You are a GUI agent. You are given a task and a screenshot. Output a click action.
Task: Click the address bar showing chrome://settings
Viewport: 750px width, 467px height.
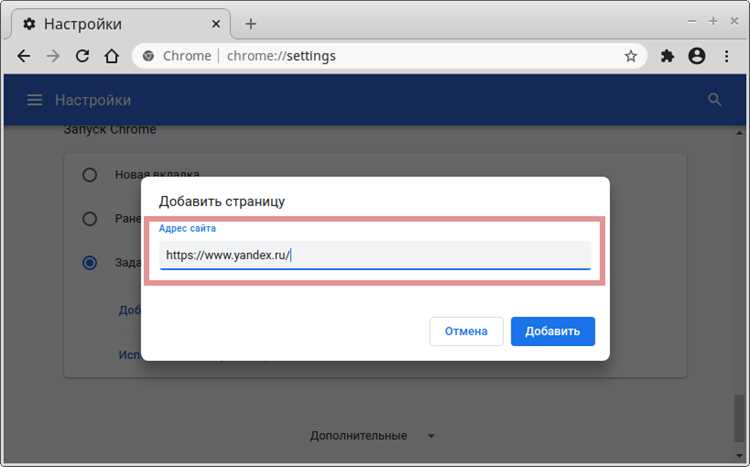point(388,56)
